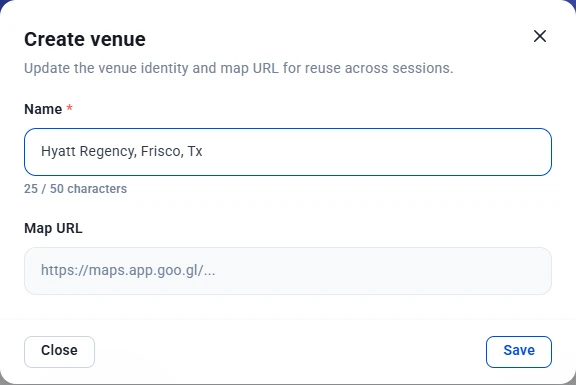Focus the Map URL input field

tap(288, 271)
